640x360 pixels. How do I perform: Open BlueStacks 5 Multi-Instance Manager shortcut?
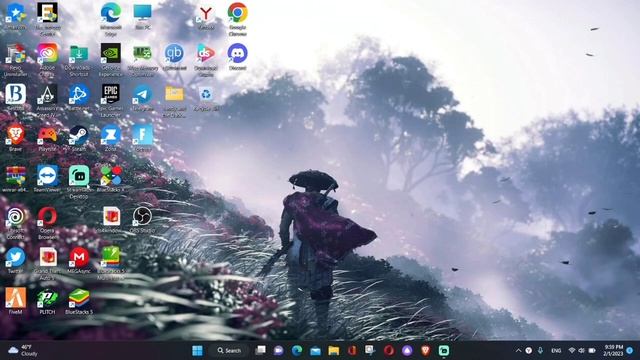click(x=111, y=257)
